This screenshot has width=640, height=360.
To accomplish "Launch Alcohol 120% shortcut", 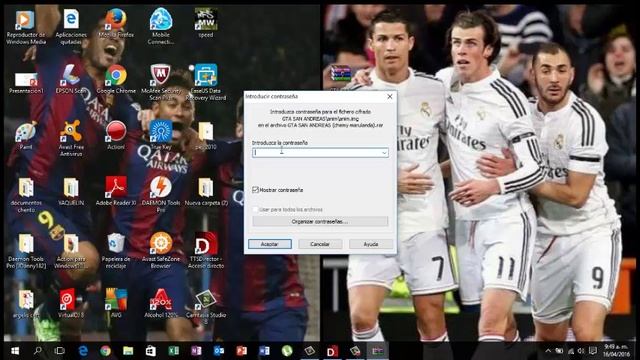I will coord(161,303).
